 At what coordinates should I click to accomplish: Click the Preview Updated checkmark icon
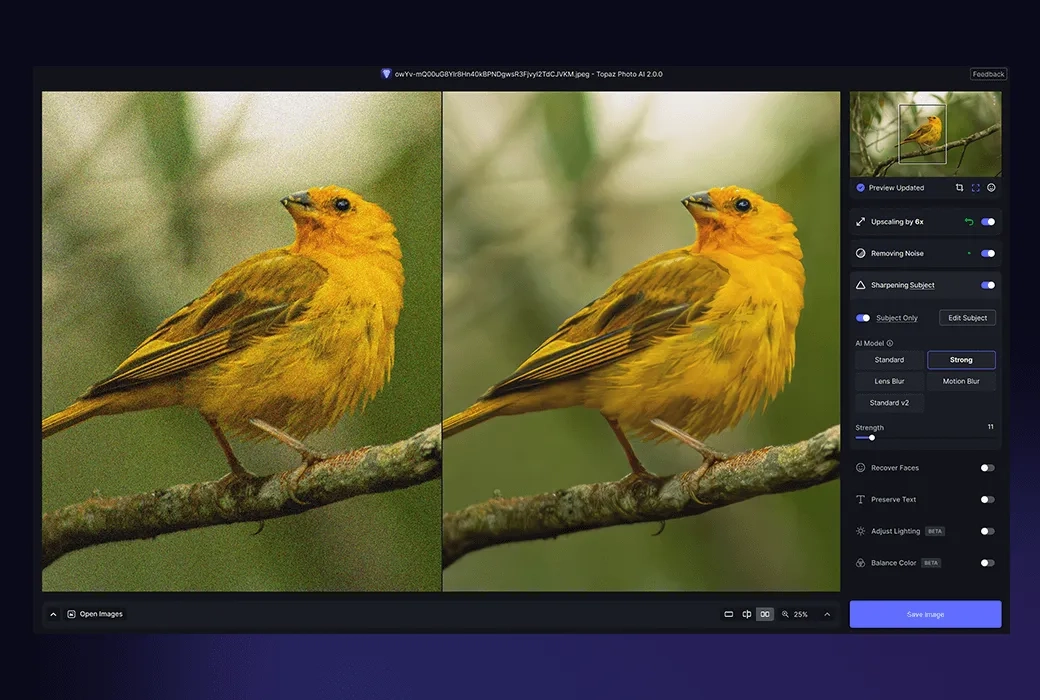coord(860,188)
